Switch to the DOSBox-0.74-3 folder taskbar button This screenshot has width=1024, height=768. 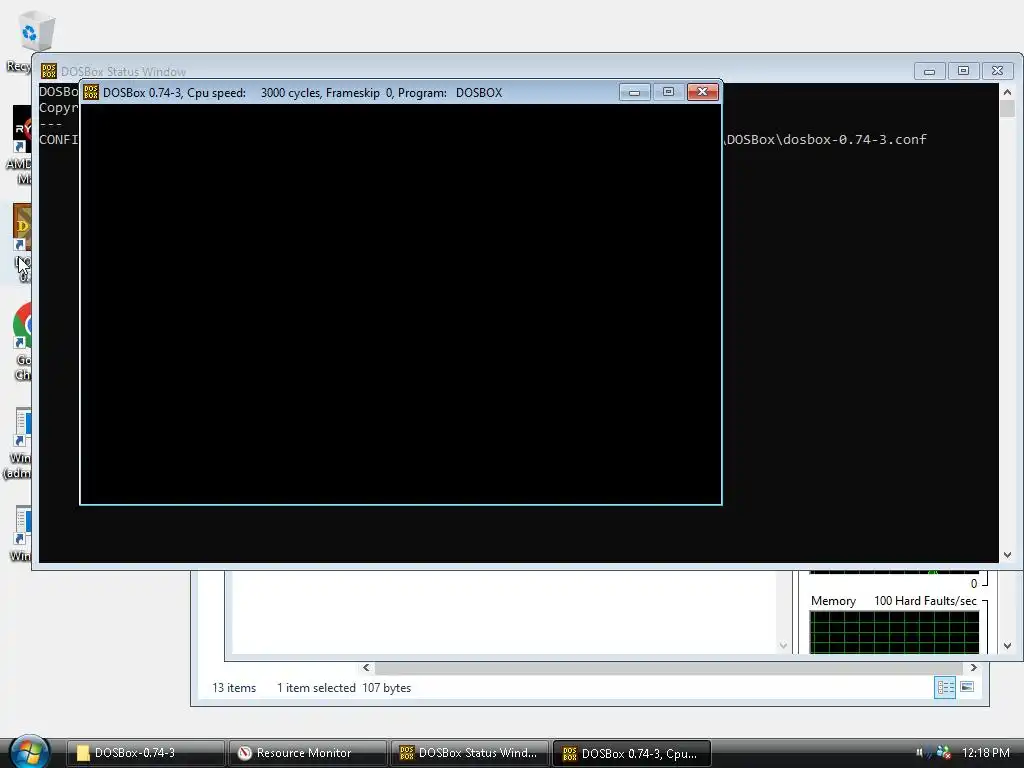pyautogui.click(x=146, y=753)
